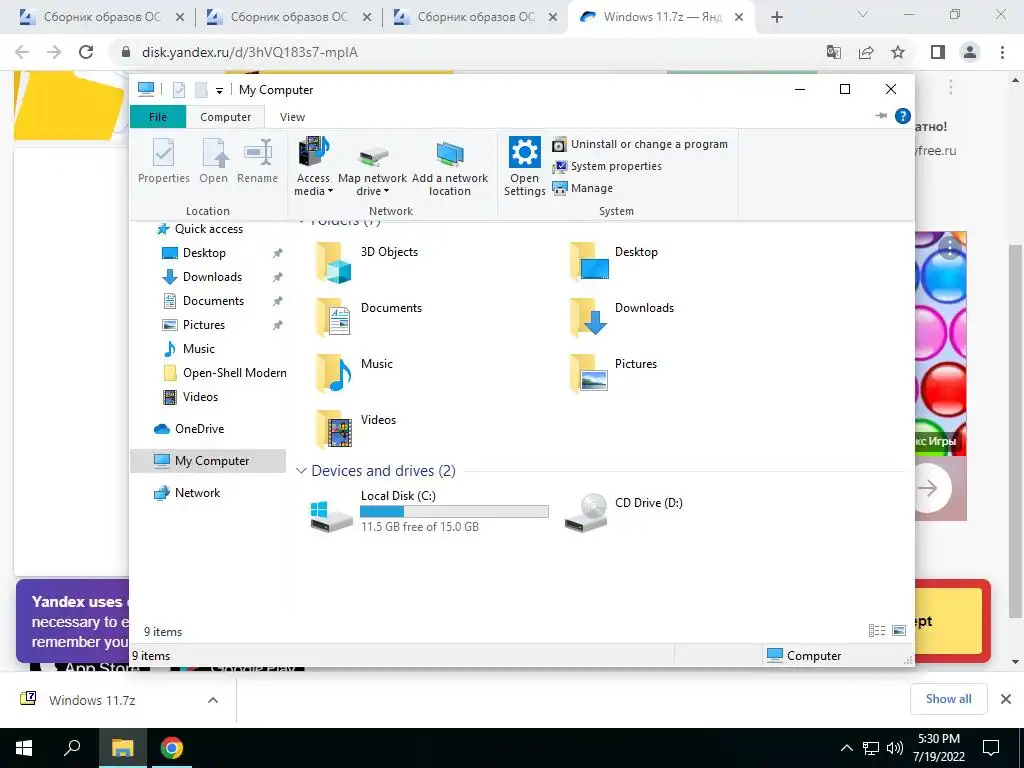Show hidden system tray icons
This screenshot has width=1024, height=768.
point(846,748)
